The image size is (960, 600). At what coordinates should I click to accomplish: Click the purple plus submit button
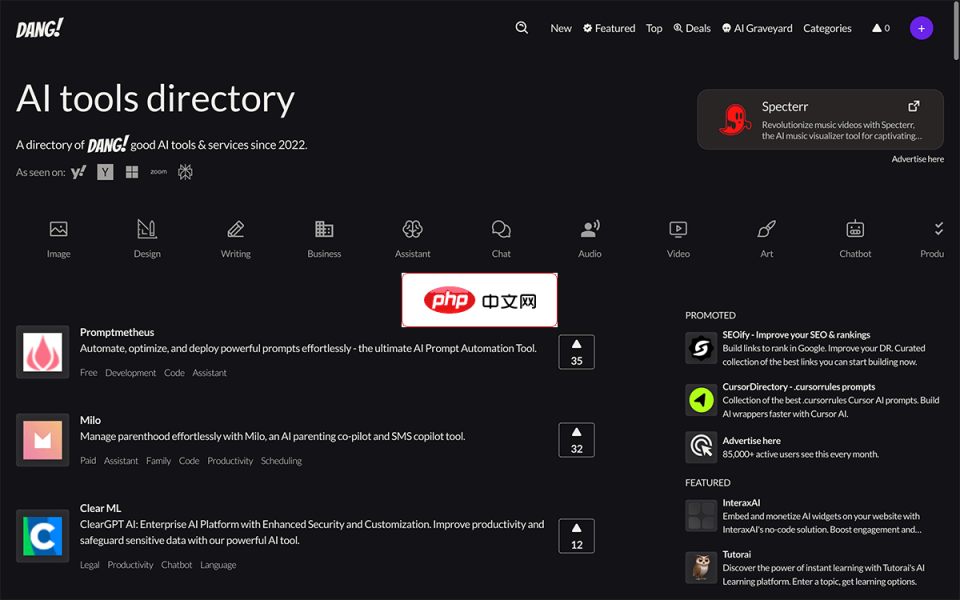click(x=921, y=28)
